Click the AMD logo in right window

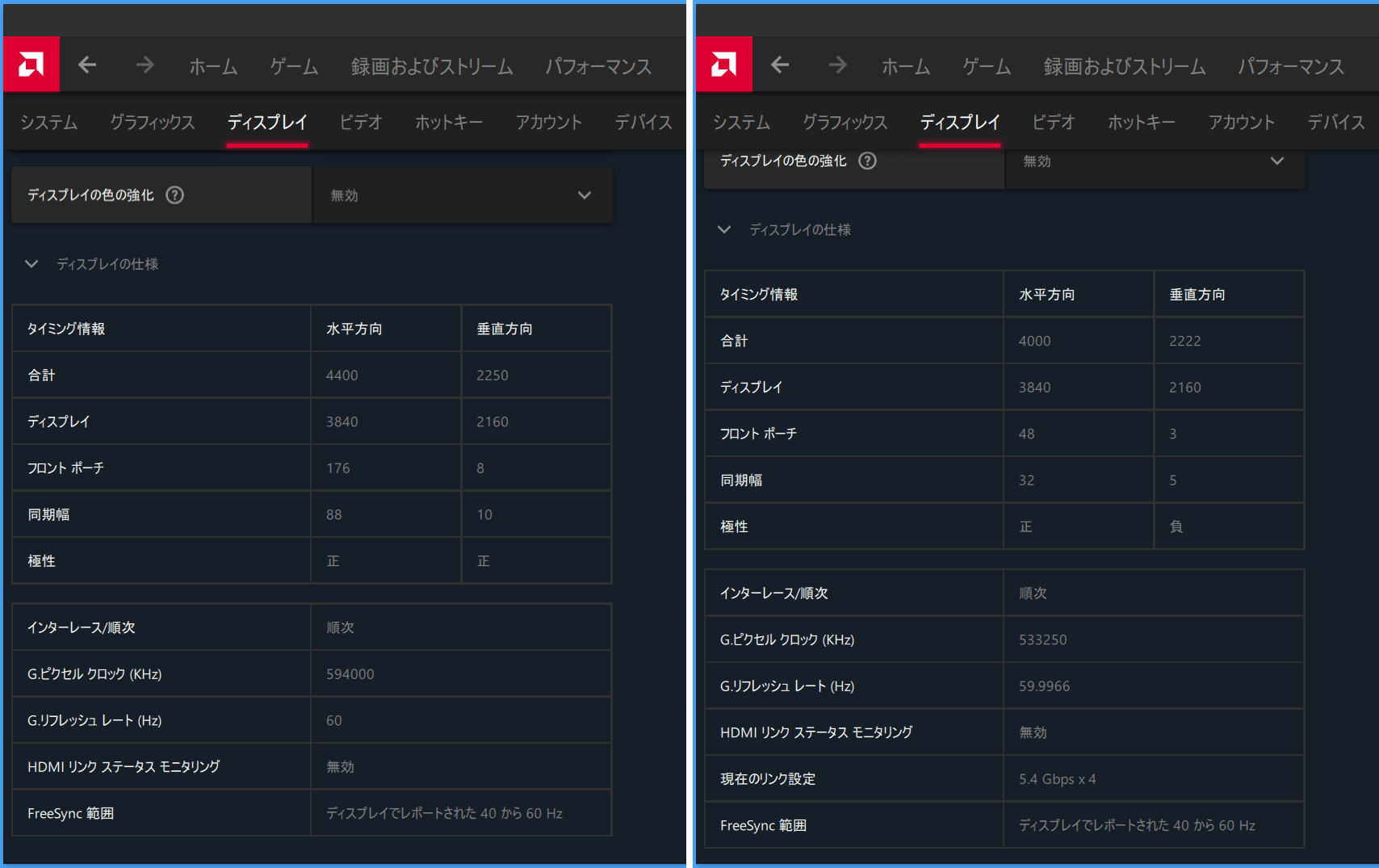724,65
